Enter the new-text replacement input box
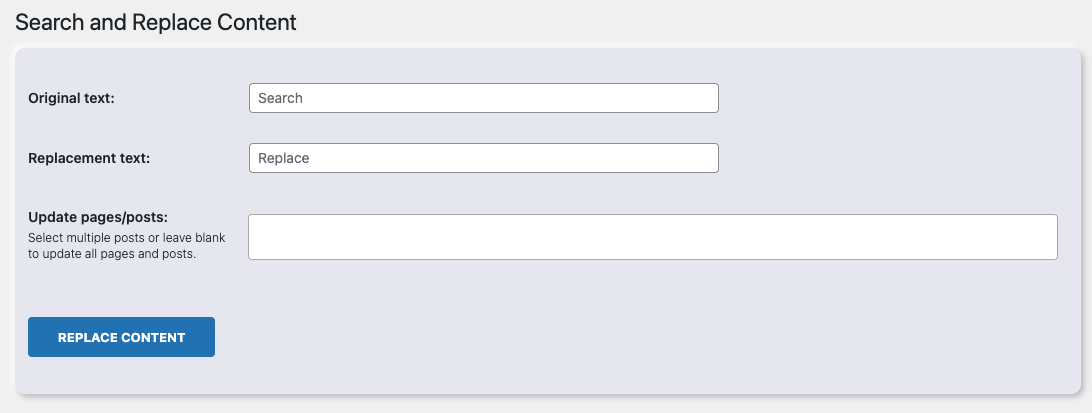Image resolution: width=1092 pixels, height=413 pixels. click(483, 158)
